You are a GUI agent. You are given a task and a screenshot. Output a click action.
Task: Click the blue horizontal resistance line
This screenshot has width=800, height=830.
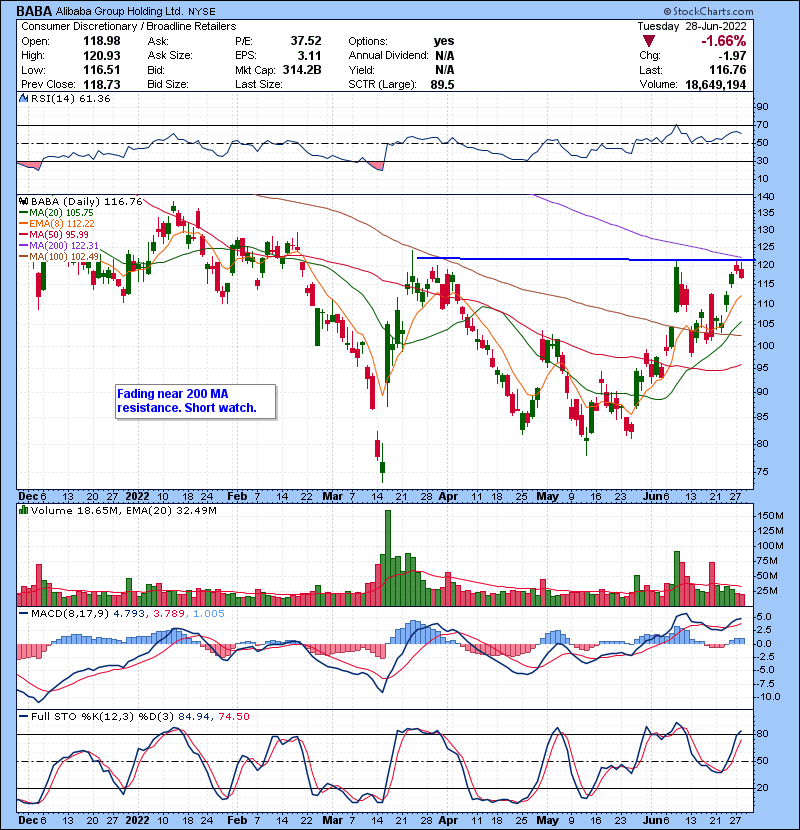pos(585,259)
